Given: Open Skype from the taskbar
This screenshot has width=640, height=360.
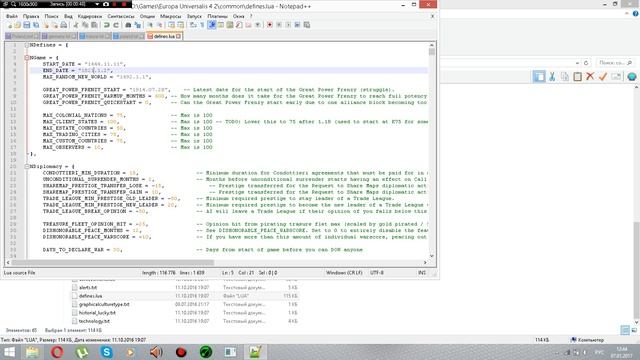Looking at the screenshot, I should (107, 352).
